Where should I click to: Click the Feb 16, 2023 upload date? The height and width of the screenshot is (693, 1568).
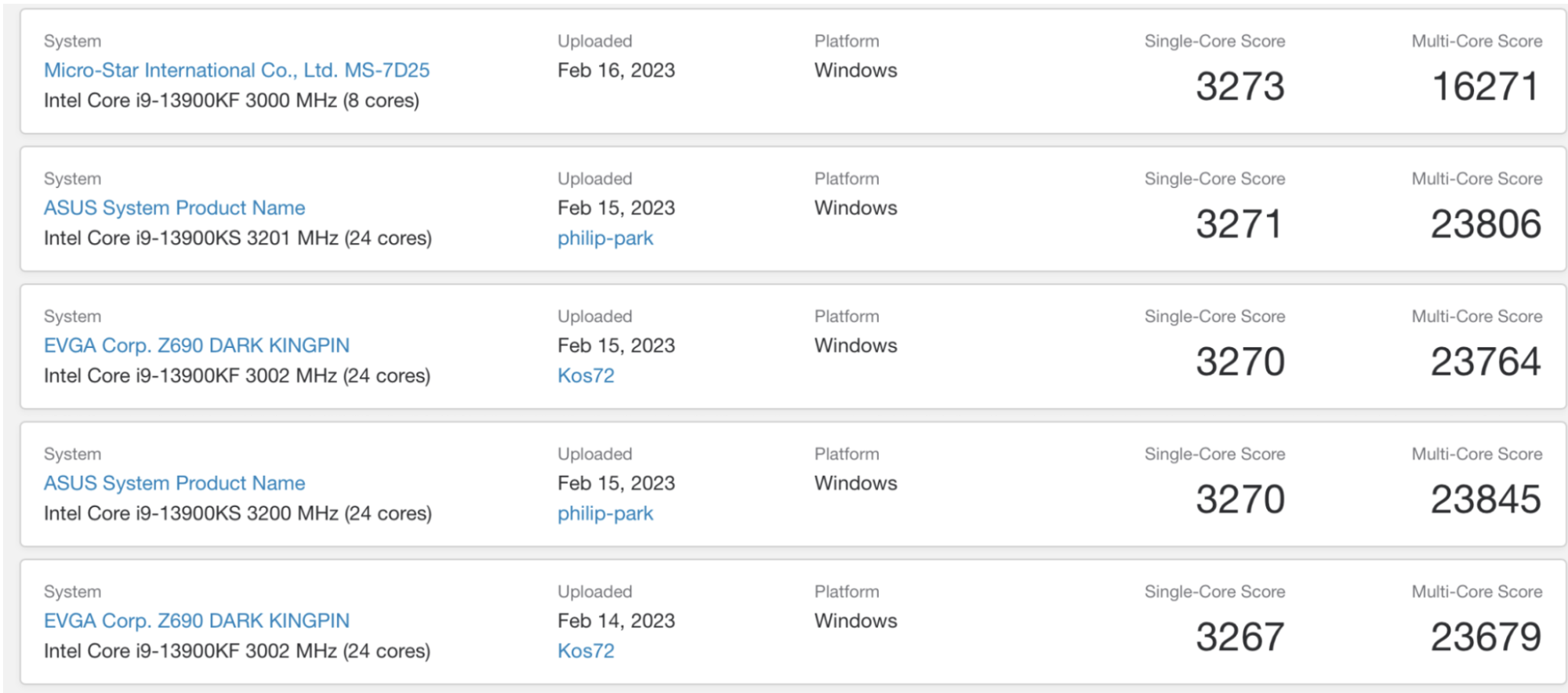pyautogui.click(x=615, y=71)
